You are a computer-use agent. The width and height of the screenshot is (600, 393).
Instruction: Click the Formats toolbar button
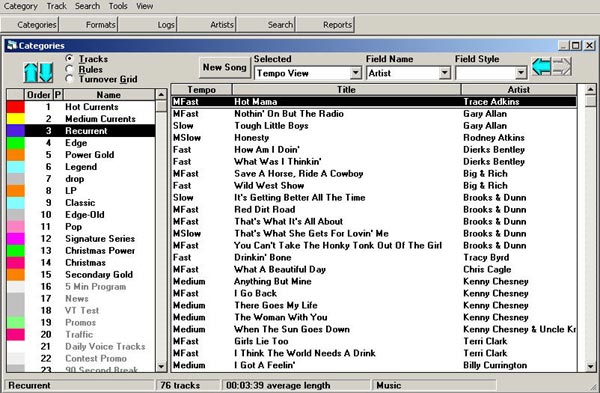click(x=89, y=24)
